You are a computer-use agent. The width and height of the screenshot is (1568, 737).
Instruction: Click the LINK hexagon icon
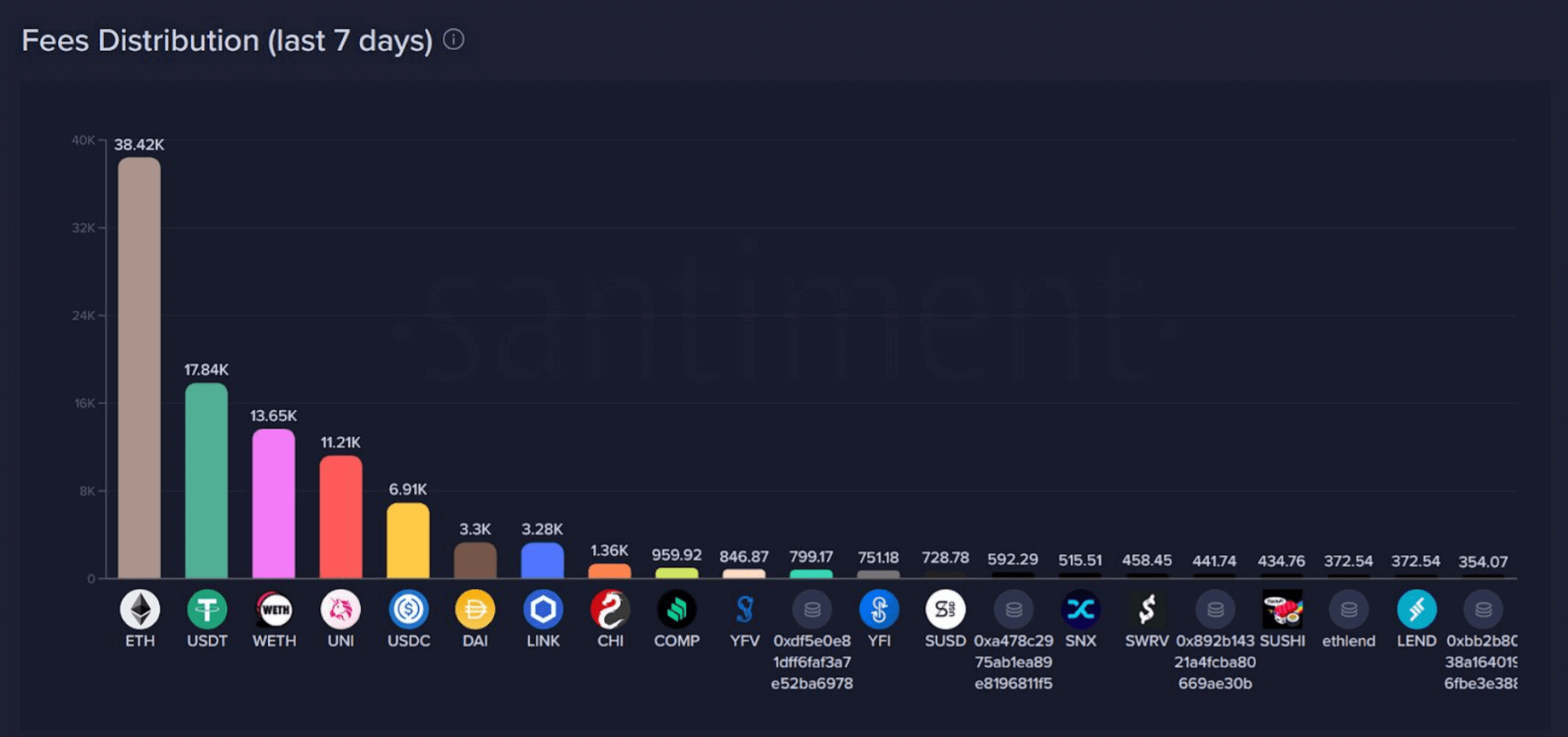(x=542, y=609)
